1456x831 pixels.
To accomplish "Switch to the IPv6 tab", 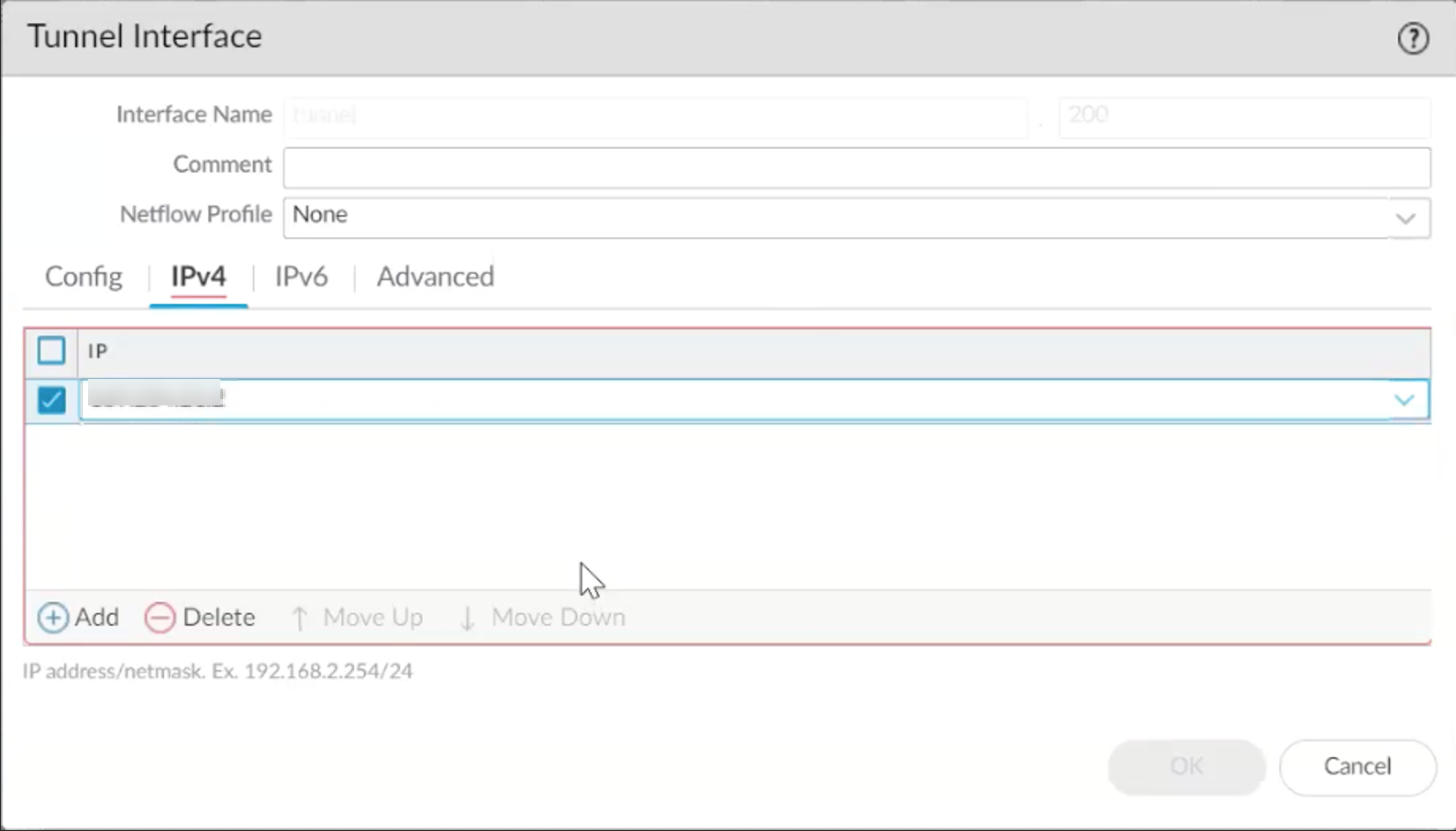I will click(301, 277).
